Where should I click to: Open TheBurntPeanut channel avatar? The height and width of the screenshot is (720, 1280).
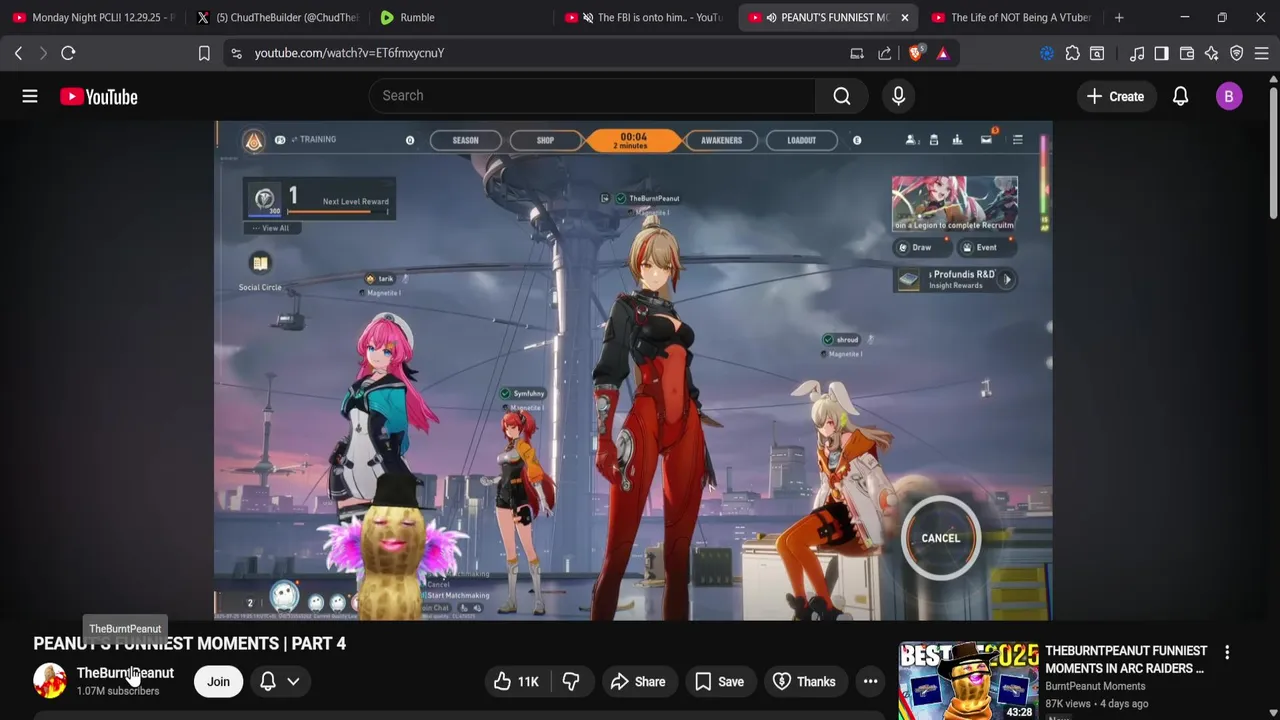coord(50,681)
